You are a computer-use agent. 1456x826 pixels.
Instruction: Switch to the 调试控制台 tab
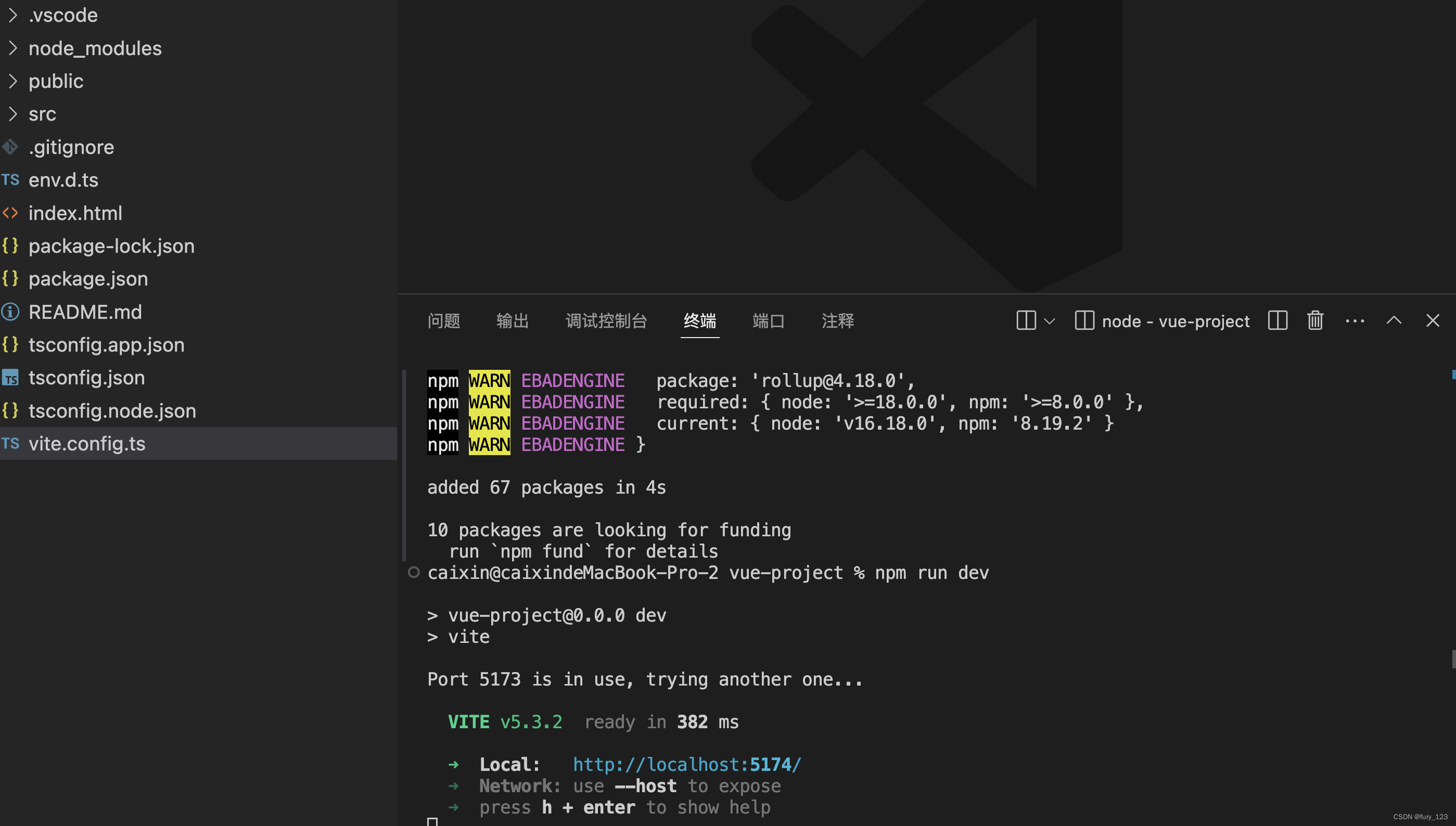[606, 321]
